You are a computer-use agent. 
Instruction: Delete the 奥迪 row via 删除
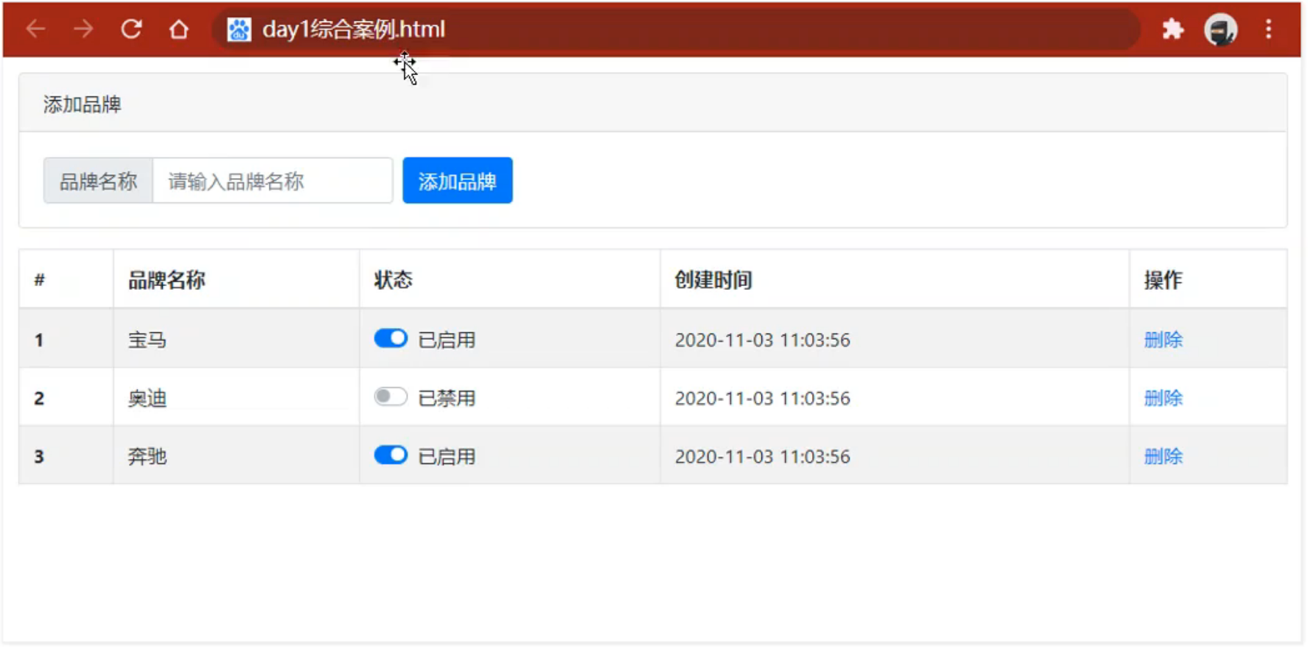[x=1163, y=398]
